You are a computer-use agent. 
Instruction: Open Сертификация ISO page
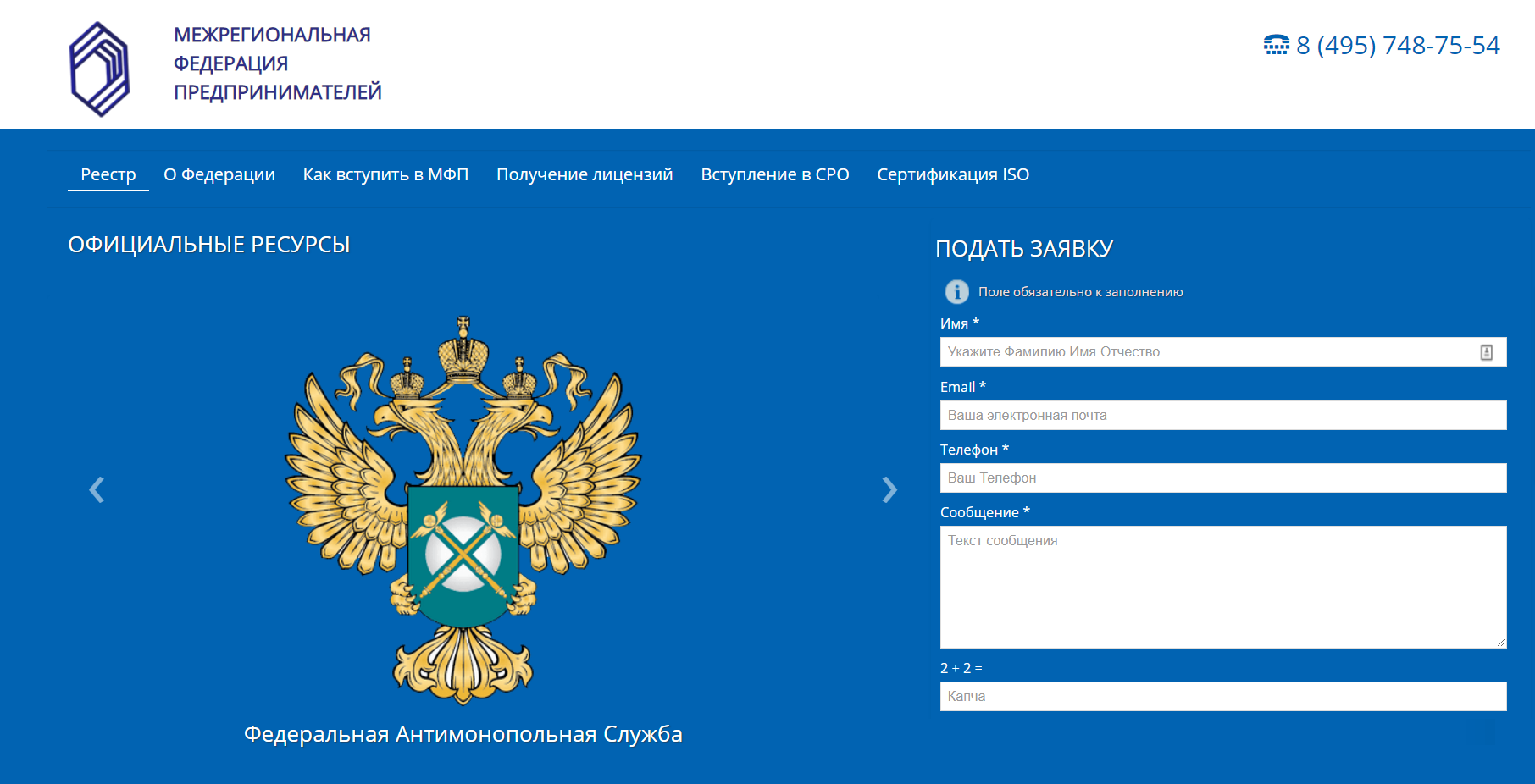tap(953, 174)
